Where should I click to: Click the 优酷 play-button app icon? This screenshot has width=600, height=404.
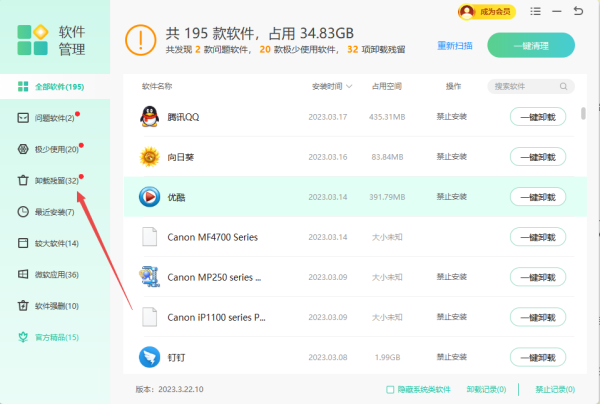click(149, 197)
